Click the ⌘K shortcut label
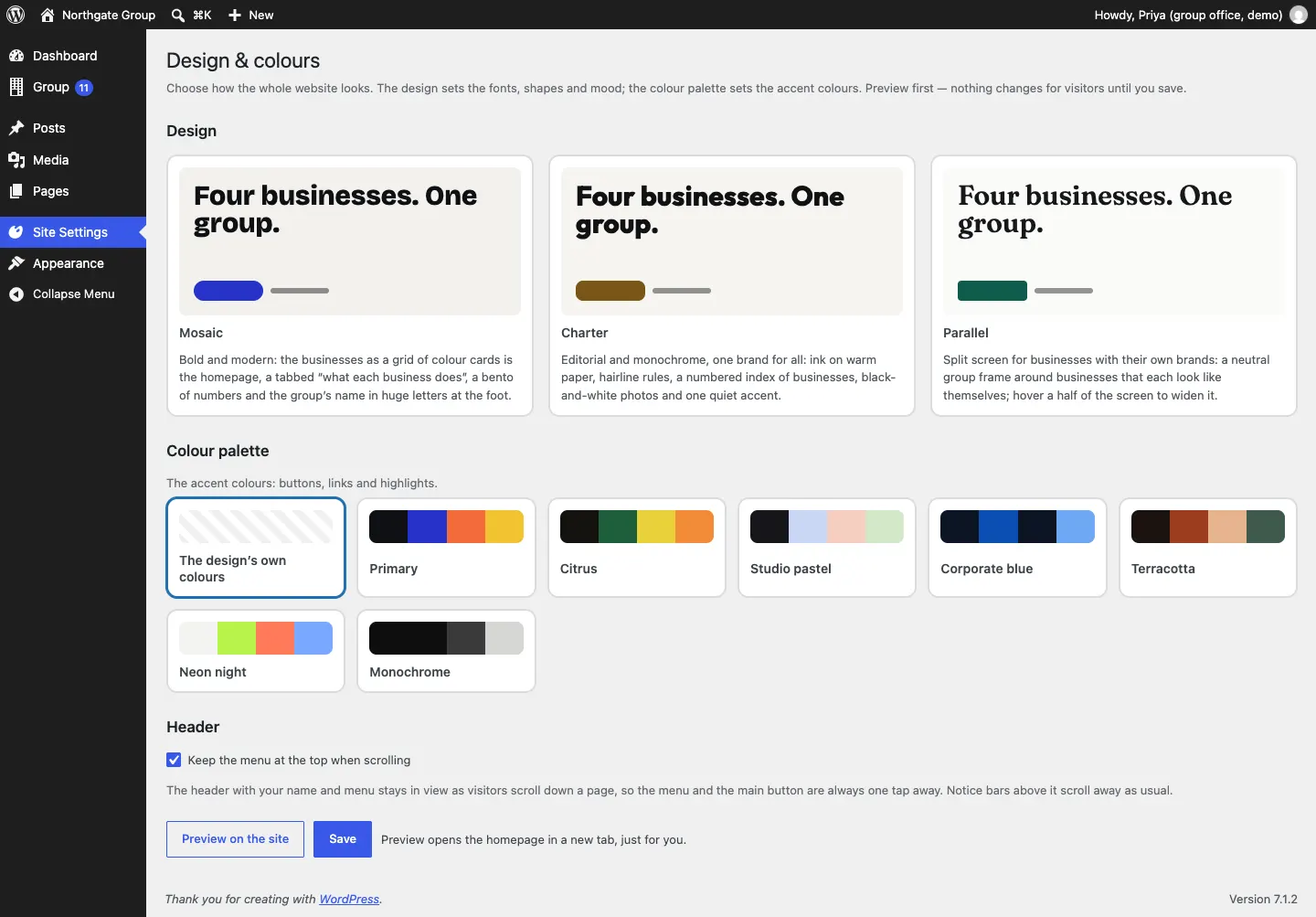 202,15
